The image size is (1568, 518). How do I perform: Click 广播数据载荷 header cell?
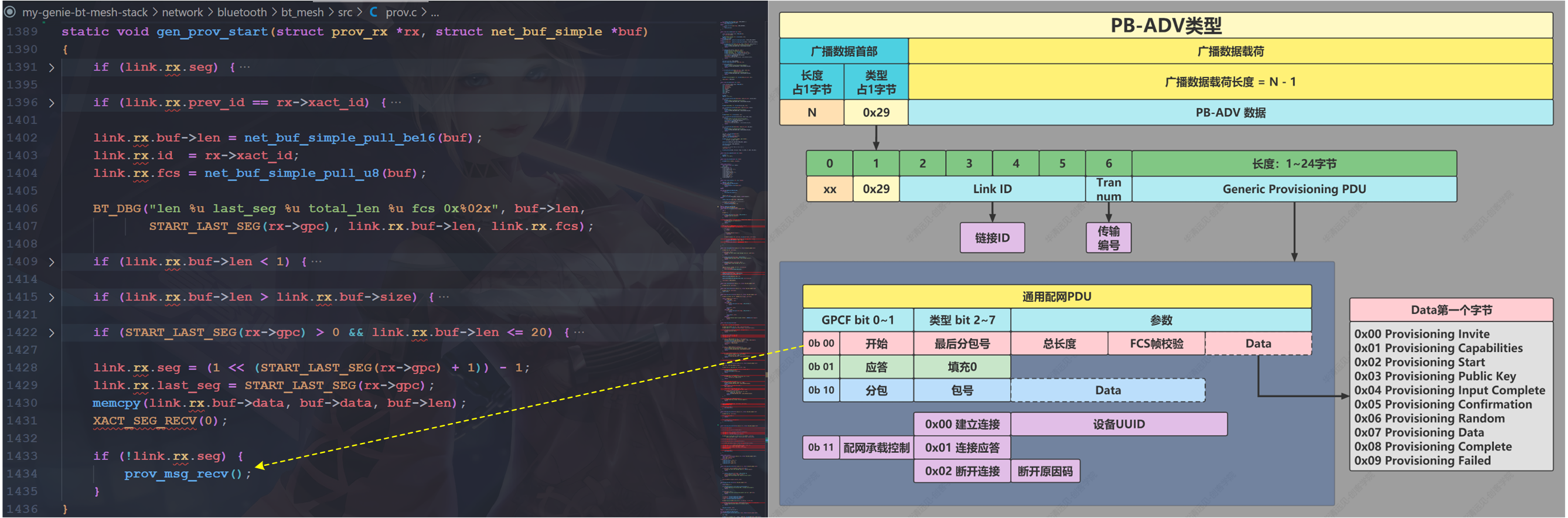[1230, 51]
